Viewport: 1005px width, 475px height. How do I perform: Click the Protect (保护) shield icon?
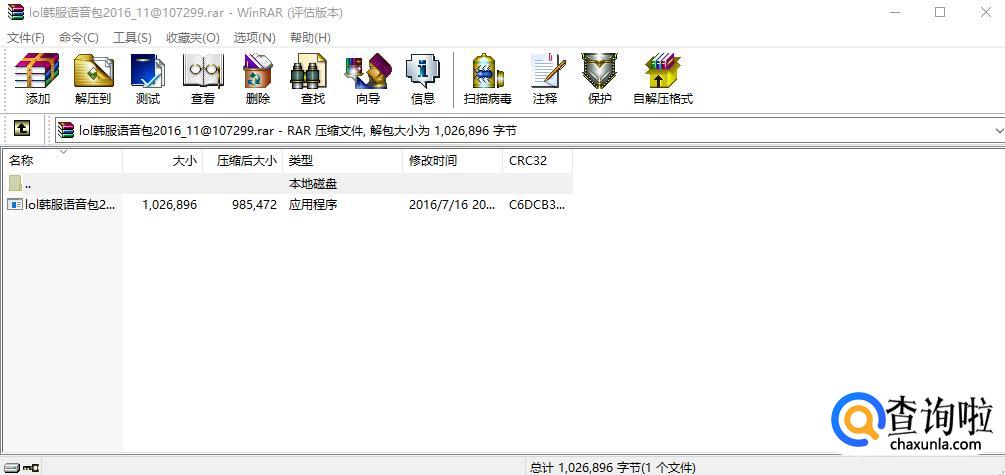(x=599, y=79)
